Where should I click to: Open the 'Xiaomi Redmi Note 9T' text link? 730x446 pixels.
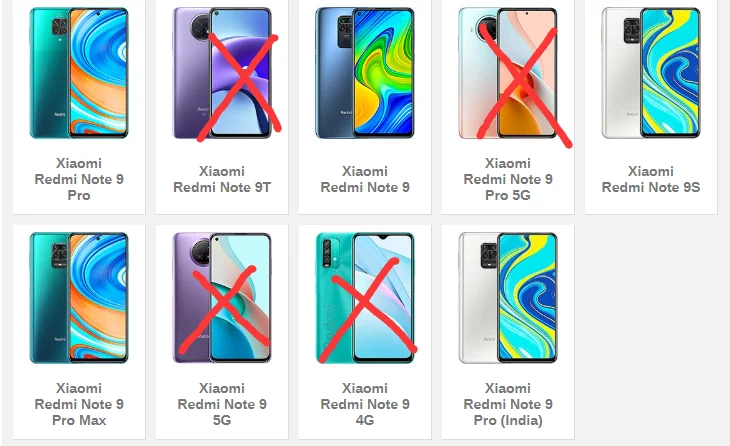pos(222,179)
